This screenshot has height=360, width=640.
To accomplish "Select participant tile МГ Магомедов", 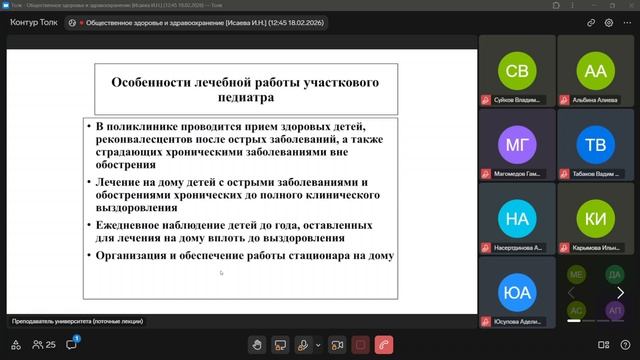I will 517,145.
